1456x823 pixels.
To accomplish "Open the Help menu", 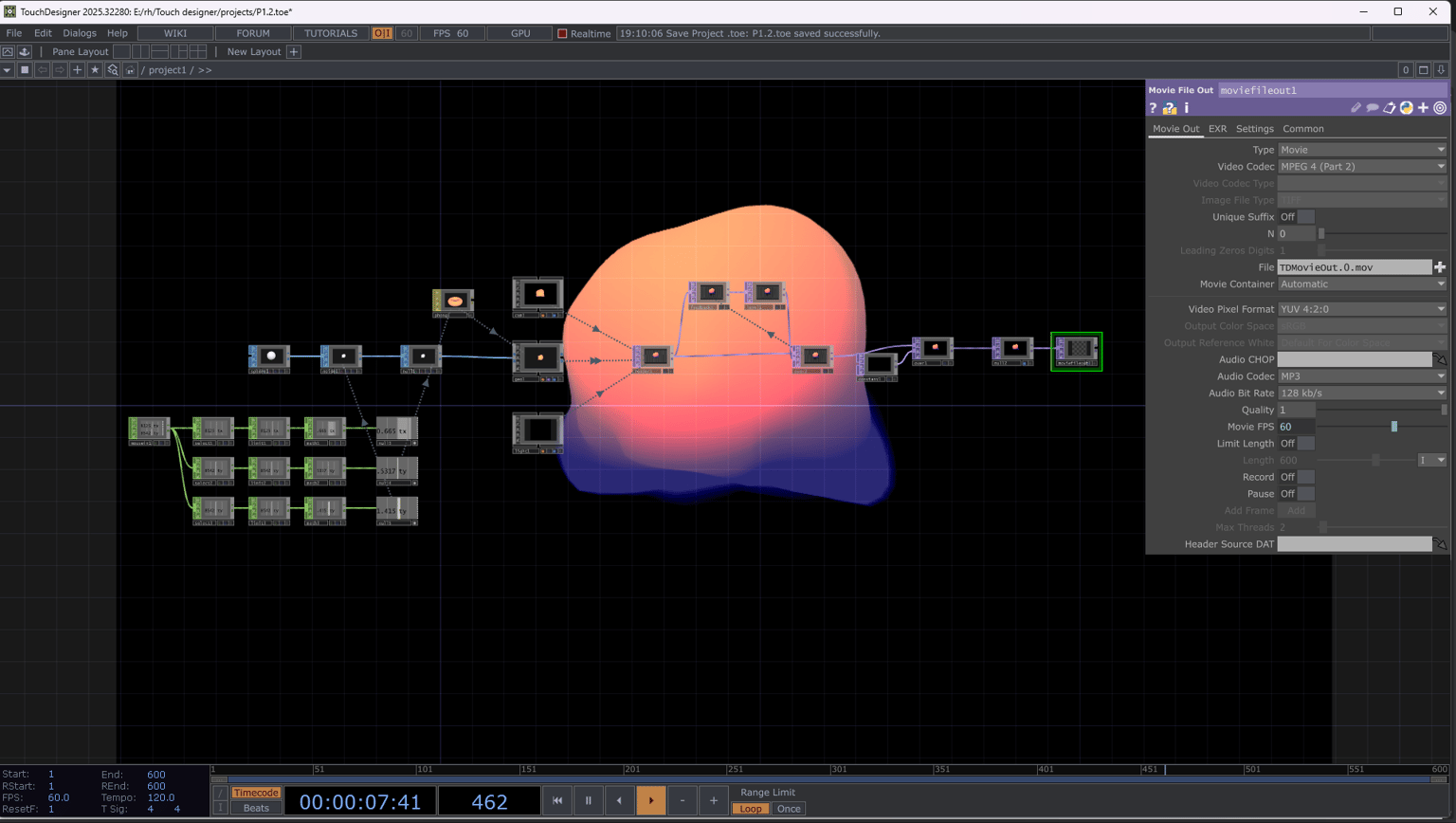I will point(118,33).
